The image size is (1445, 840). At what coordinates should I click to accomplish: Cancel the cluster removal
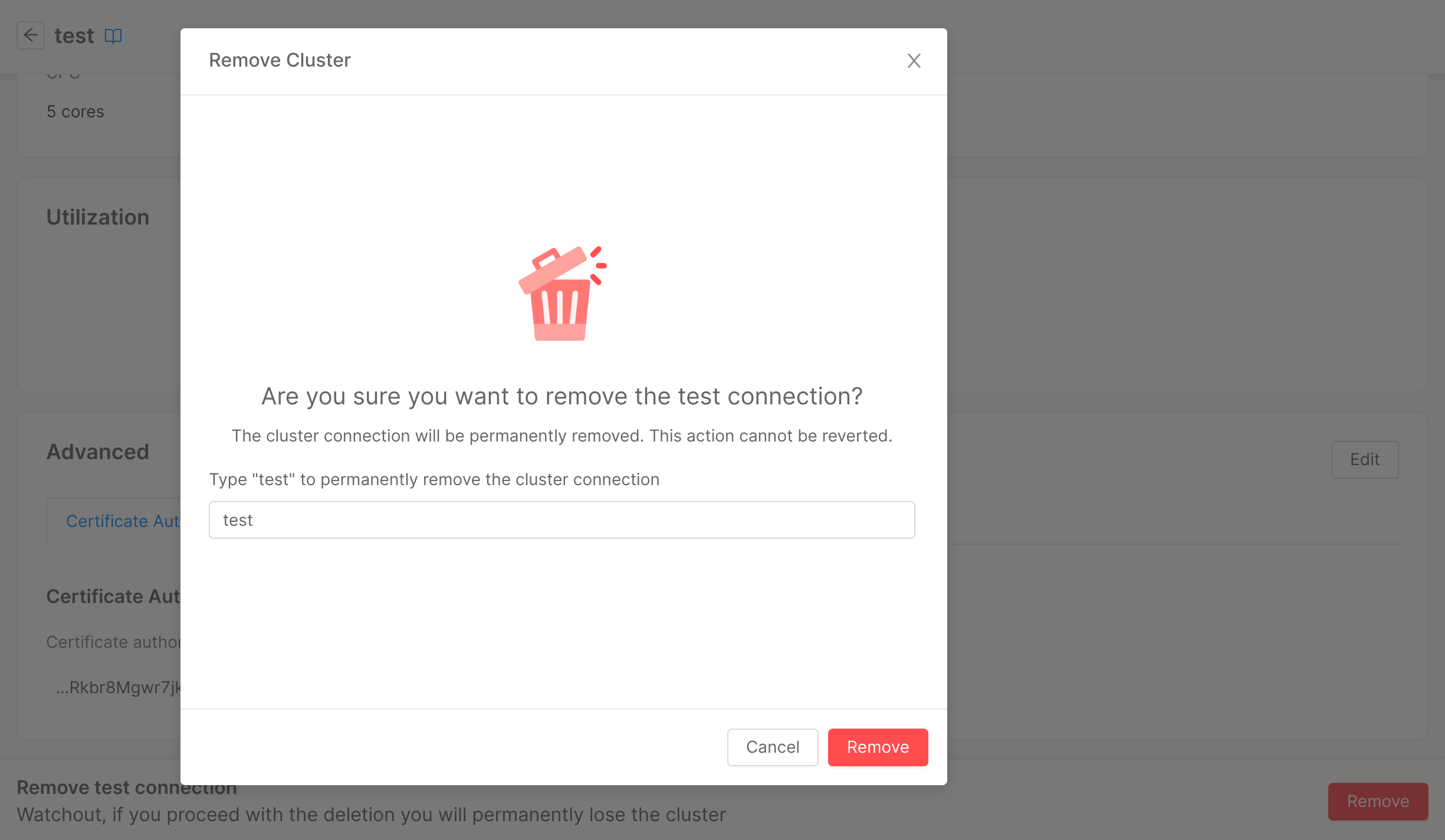tap(772, 747)
